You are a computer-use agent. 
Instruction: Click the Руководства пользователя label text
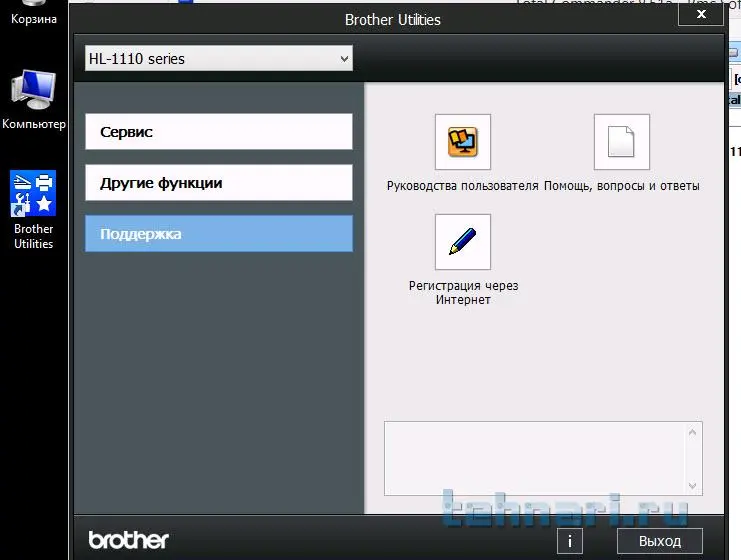point(463,186)
